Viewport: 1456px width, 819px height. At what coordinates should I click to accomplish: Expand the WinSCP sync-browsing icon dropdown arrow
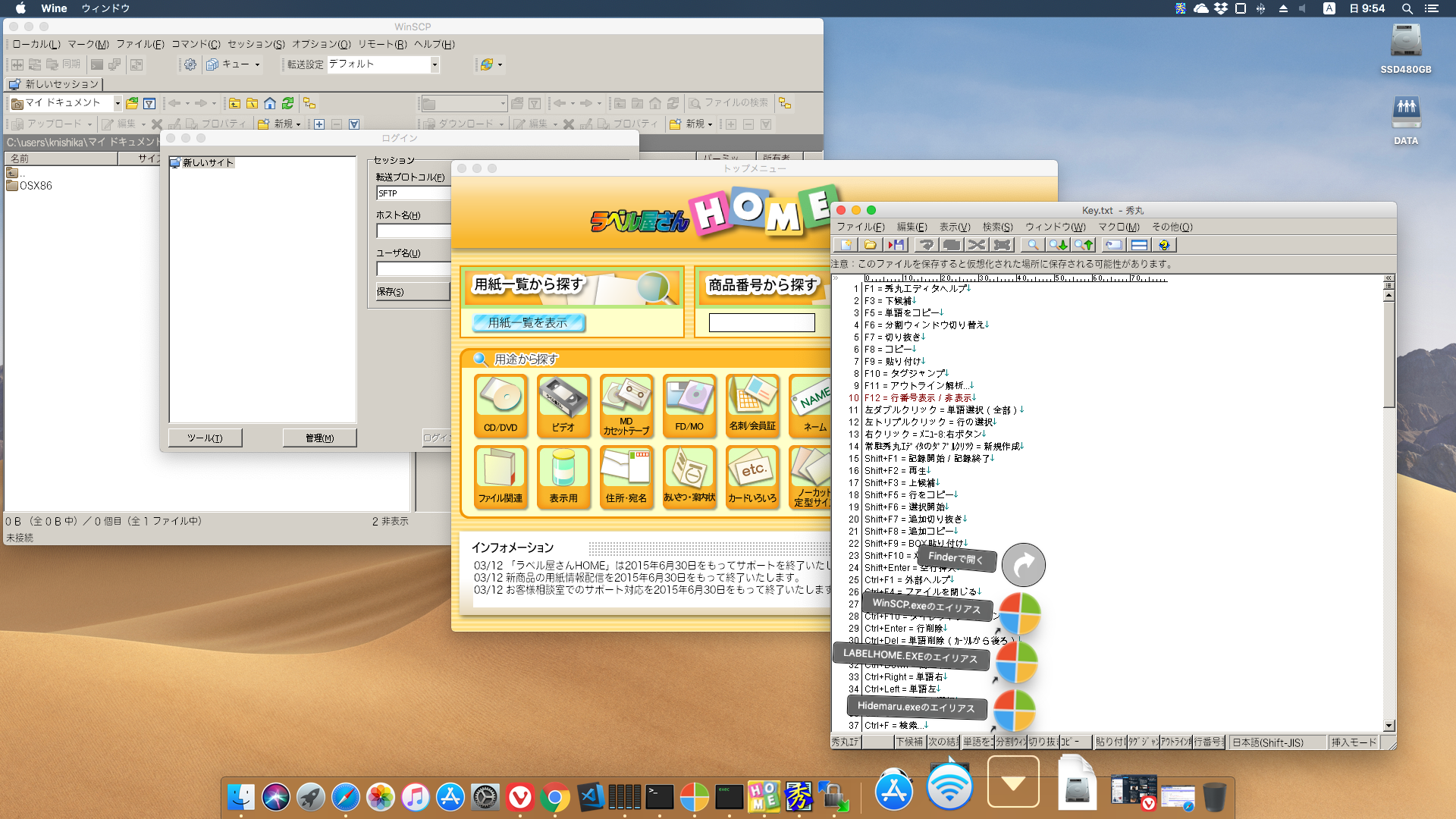(500, 65)
